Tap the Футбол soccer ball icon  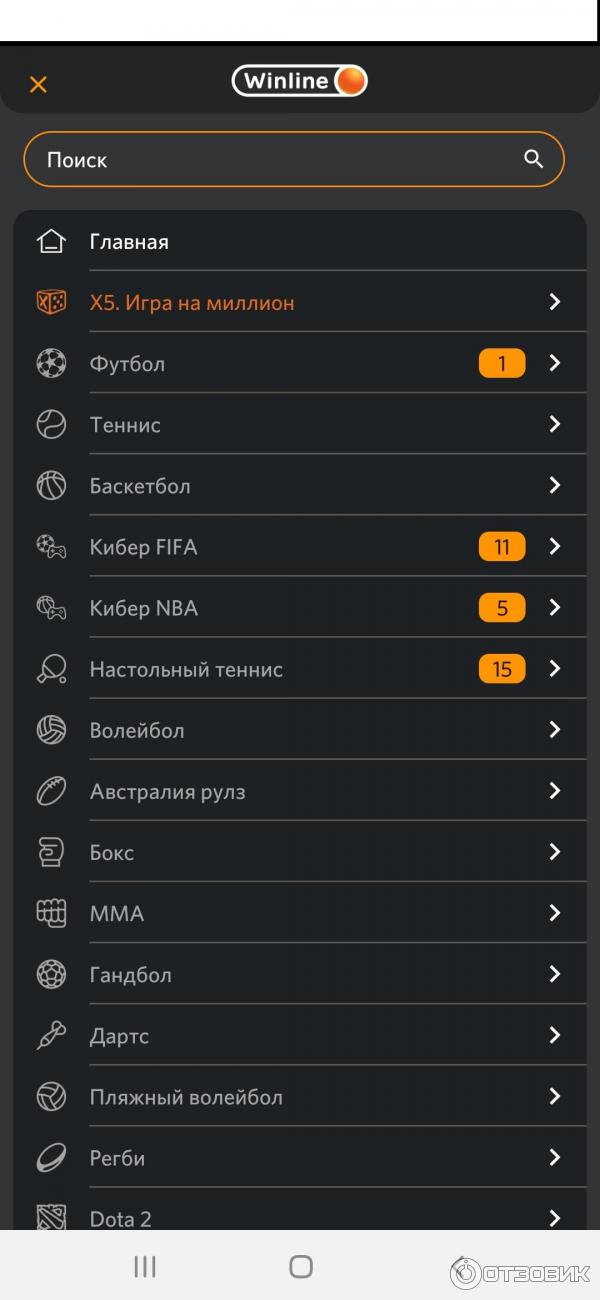(x=51, y=363)
